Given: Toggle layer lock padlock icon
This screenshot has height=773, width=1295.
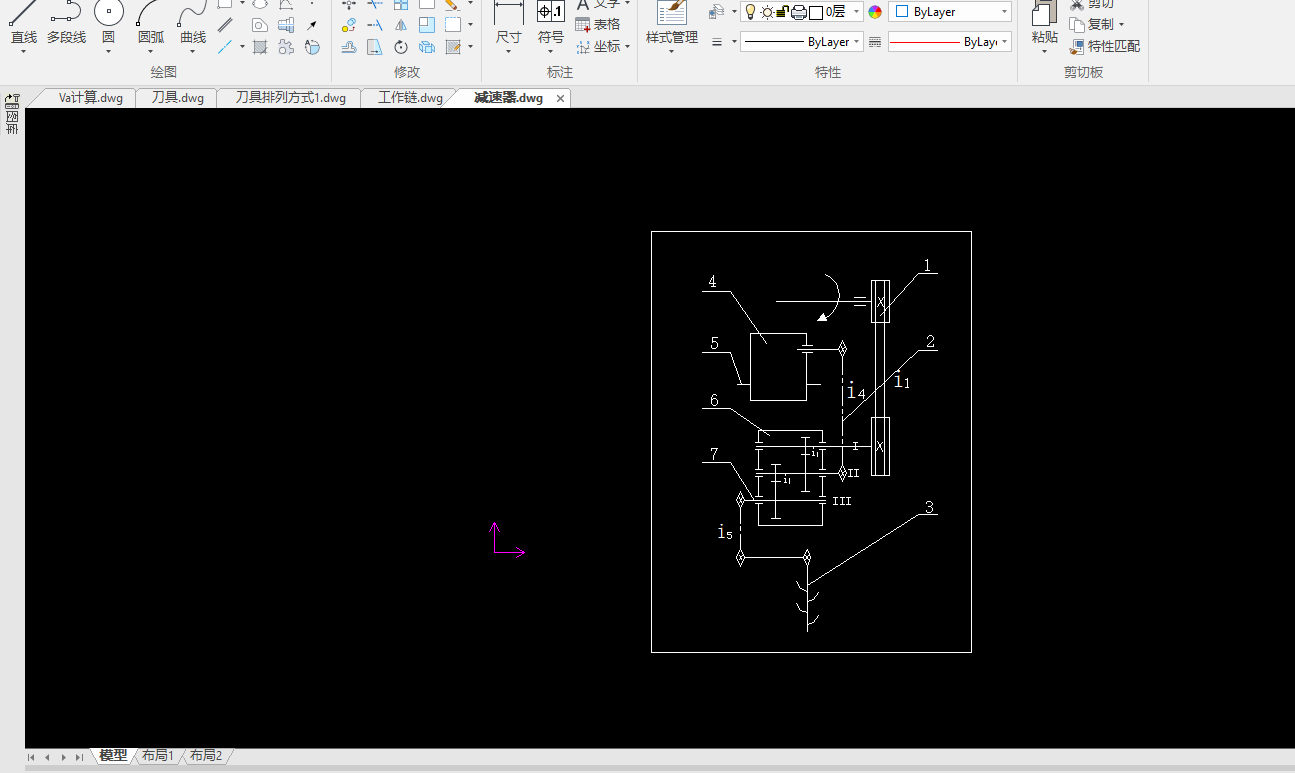Looking at the screenshot, I should [782, 12].
